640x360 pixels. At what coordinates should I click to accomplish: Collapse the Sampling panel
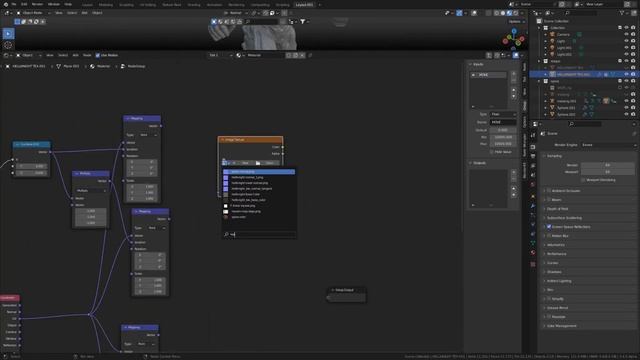pos(554,156)
